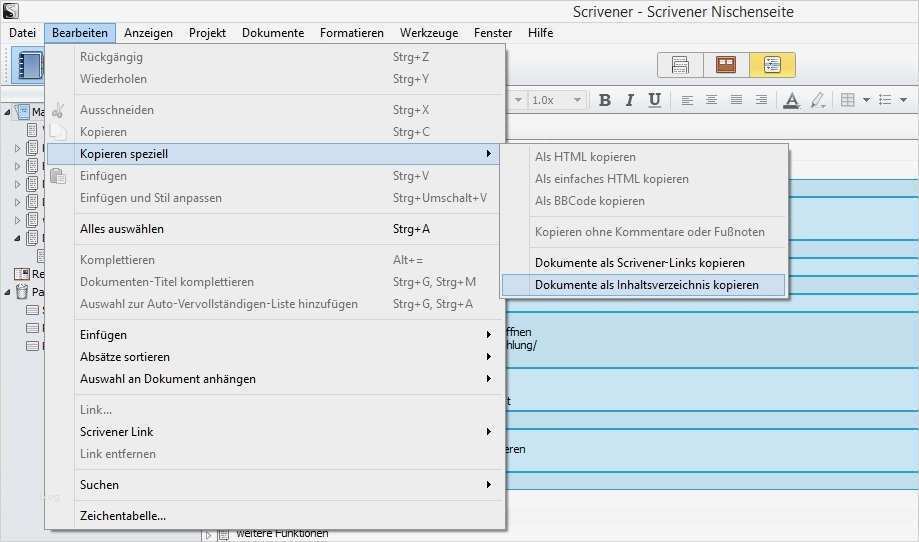The width and height of the screenshot is (919, 542).
Task: Switch to Scrivenings document view
Action: (x=681, y=65)
